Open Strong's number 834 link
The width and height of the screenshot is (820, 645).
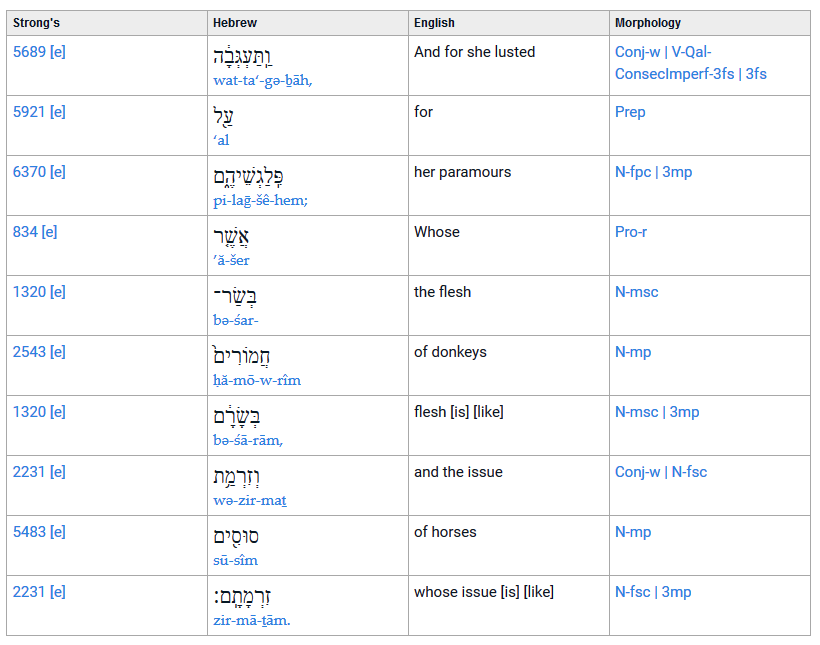click(25, 232)
